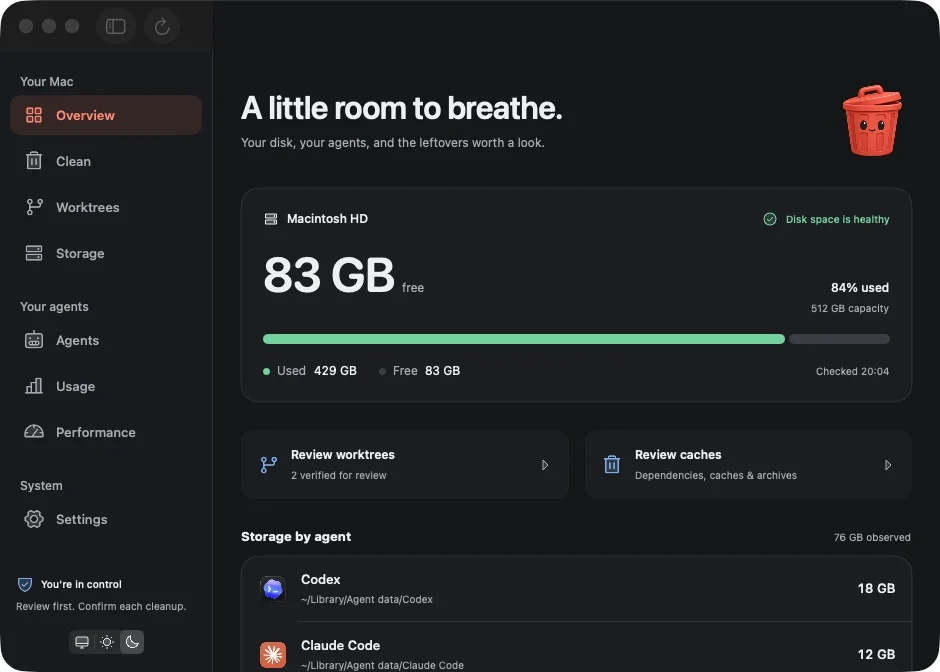Open the Review worktrees card

[x=405, y=465]
